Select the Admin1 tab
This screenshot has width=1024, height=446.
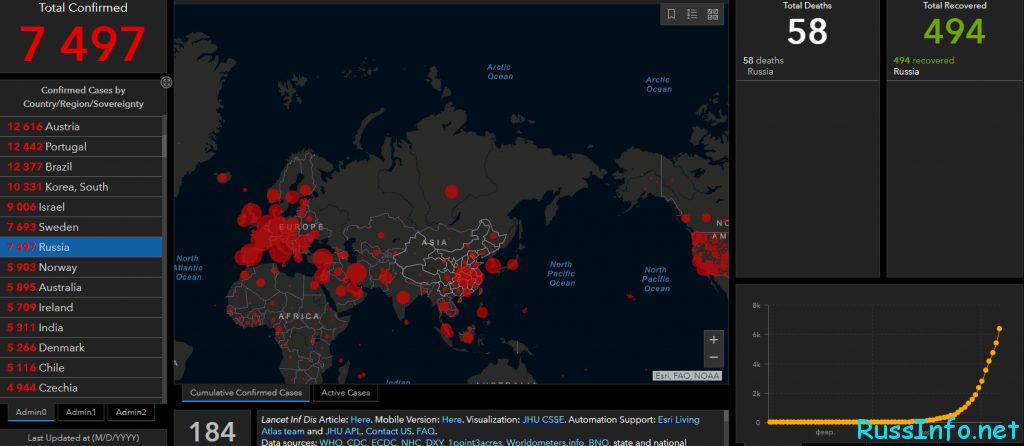click(x=81, y=412)
